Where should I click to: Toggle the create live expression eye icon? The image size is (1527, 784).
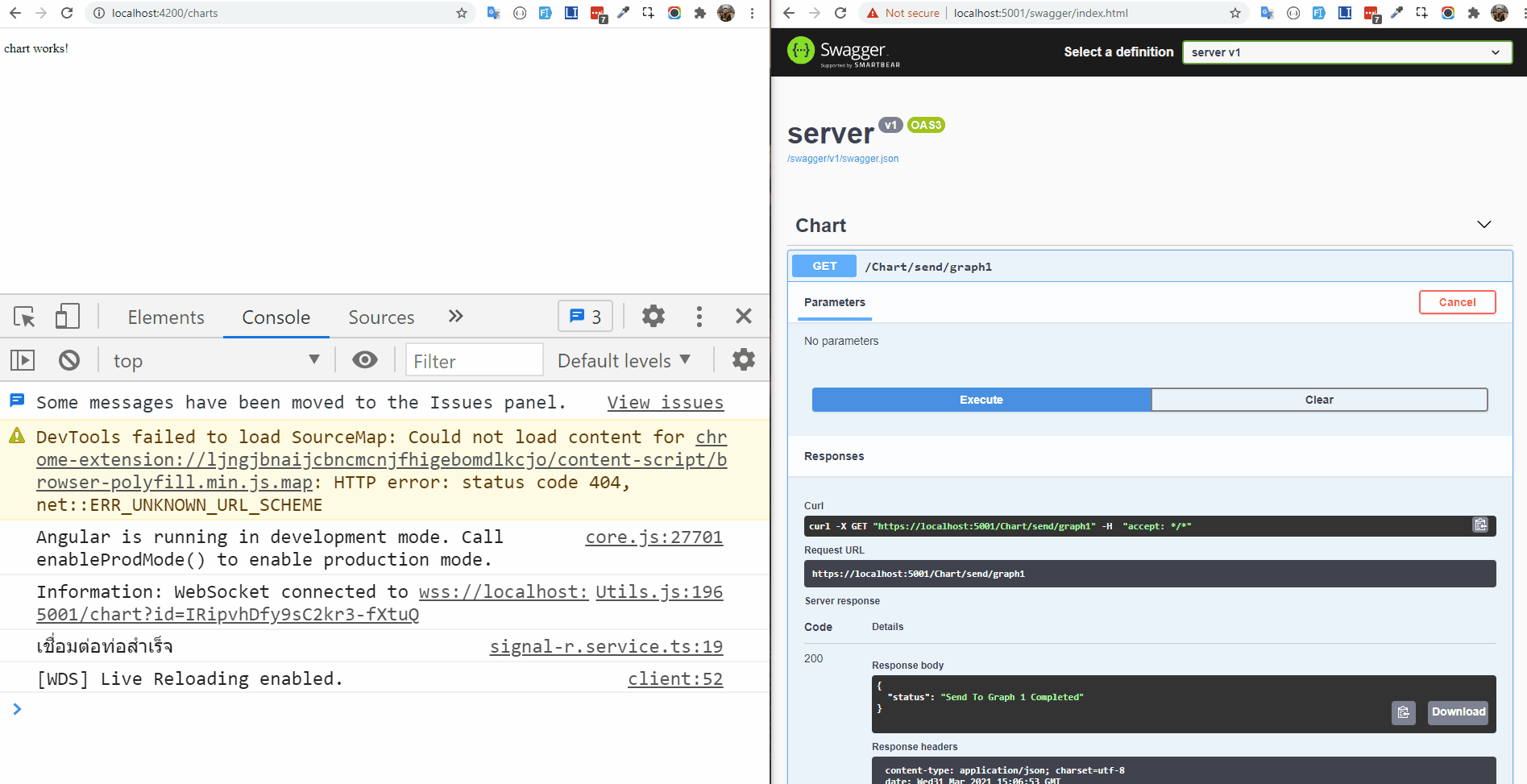[x=365, y=359]
